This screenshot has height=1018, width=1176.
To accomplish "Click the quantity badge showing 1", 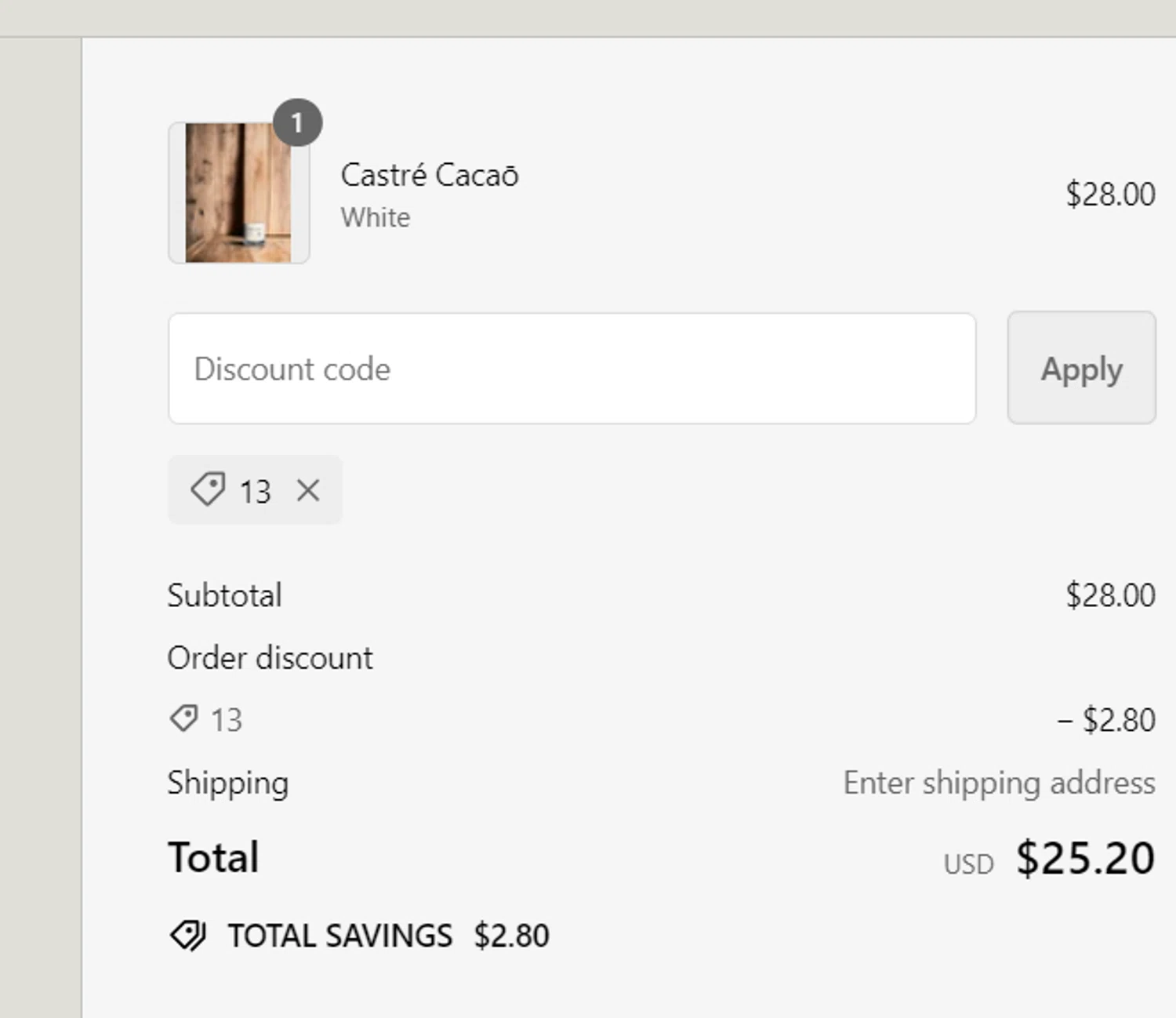I will click(x=297, y=123).
